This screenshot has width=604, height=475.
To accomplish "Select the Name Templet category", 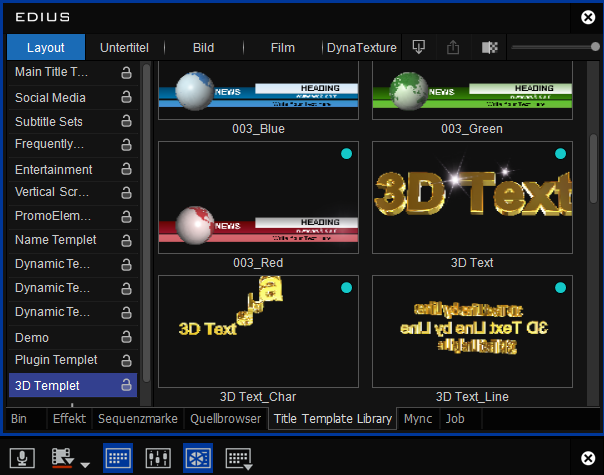I will (73, 240).
